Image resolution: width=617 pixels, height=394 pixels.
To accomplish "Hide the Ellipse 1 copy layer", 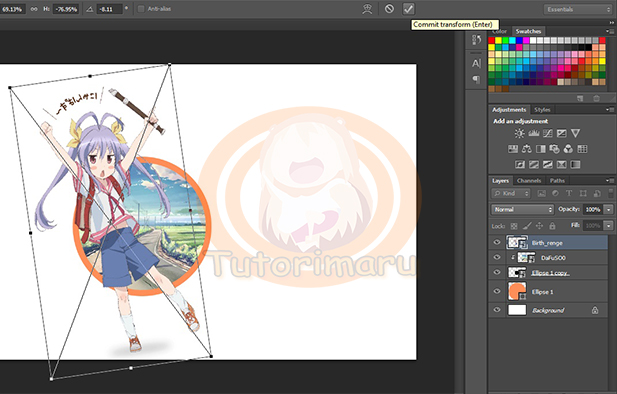I will pyautogui.click(x=497, y=272).
